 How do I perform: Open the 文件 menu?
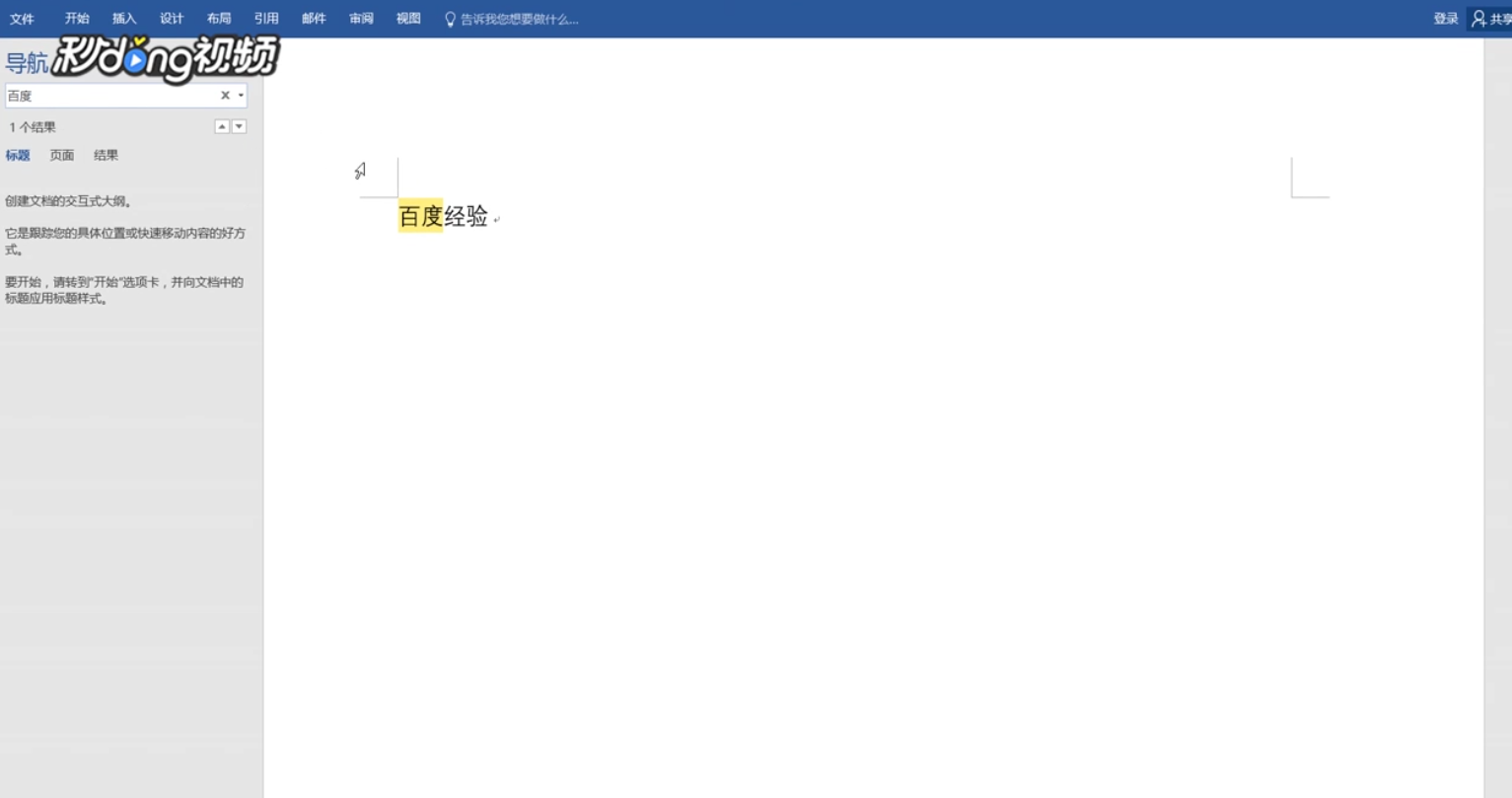coord(22,19)
